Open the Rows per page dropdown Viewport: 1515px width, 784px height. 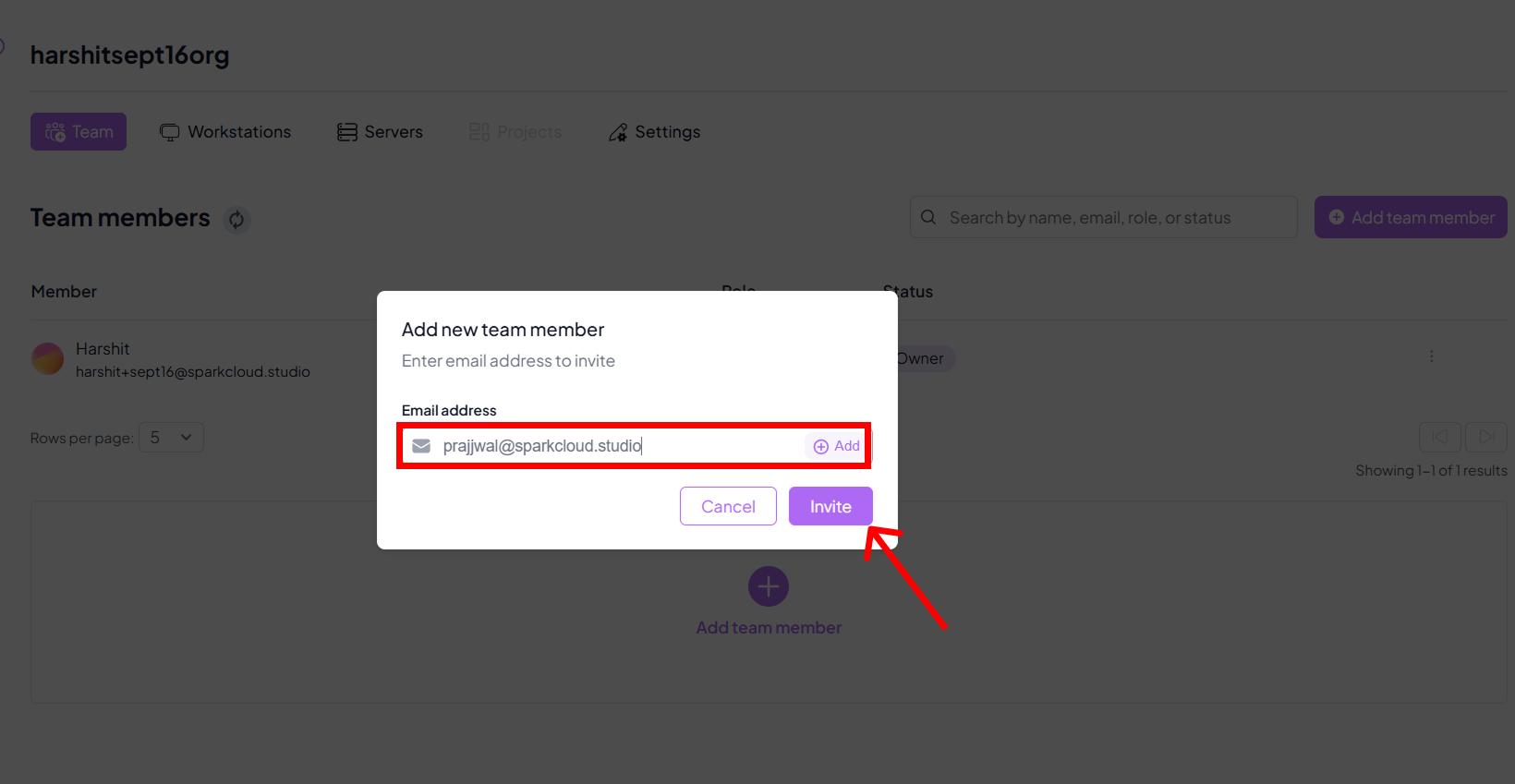(172, 438)
